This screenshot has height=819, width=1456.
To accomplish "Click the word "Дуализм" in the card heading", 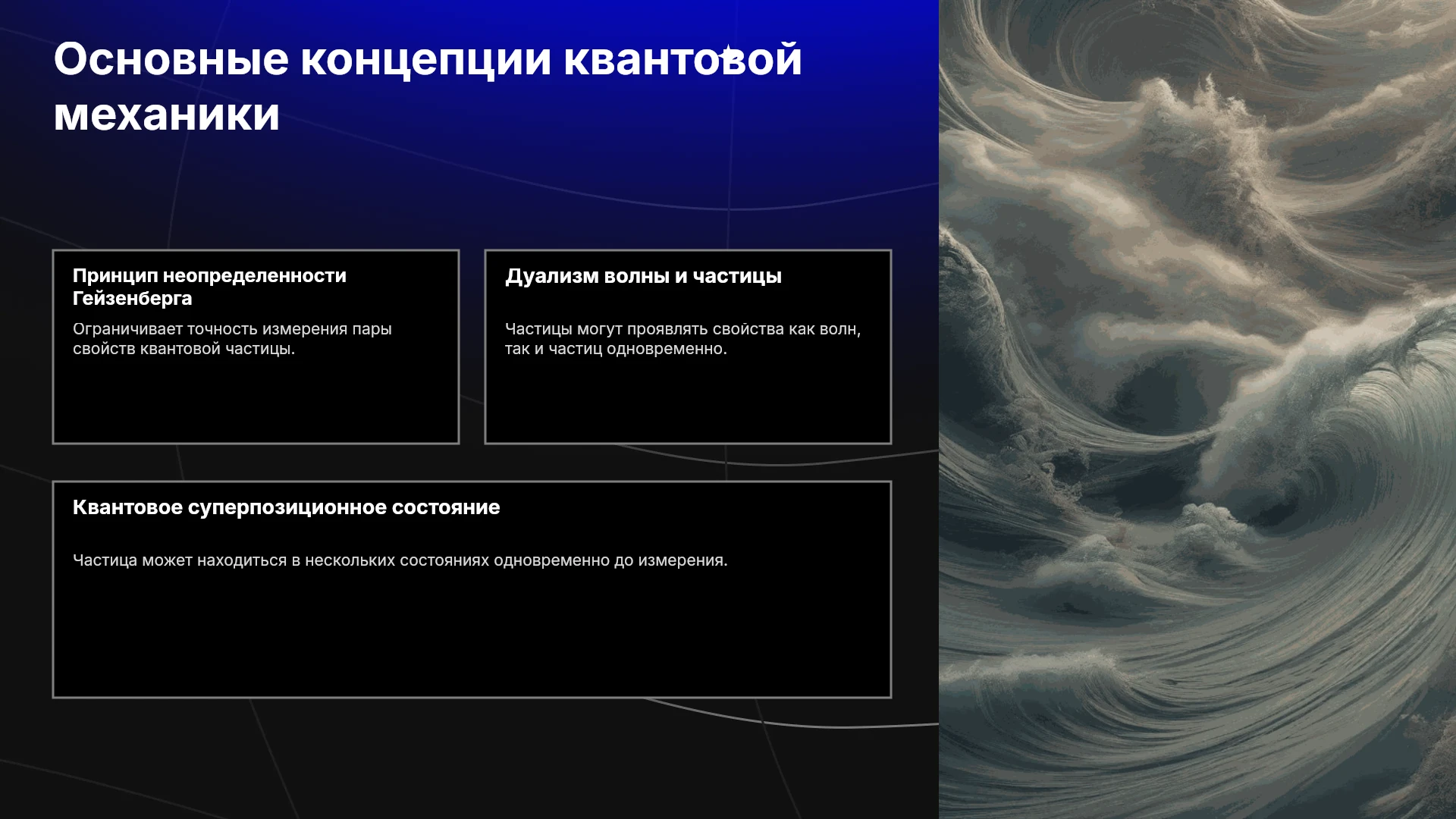I will pos(547,276).
